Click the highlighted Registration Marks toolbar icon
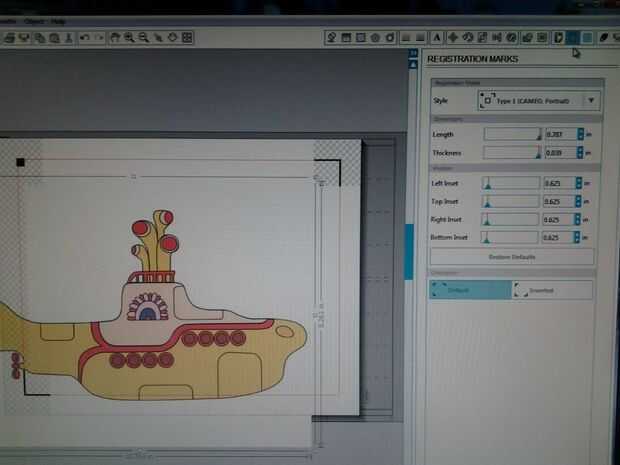620x465 pixels. tap(572, 38)
